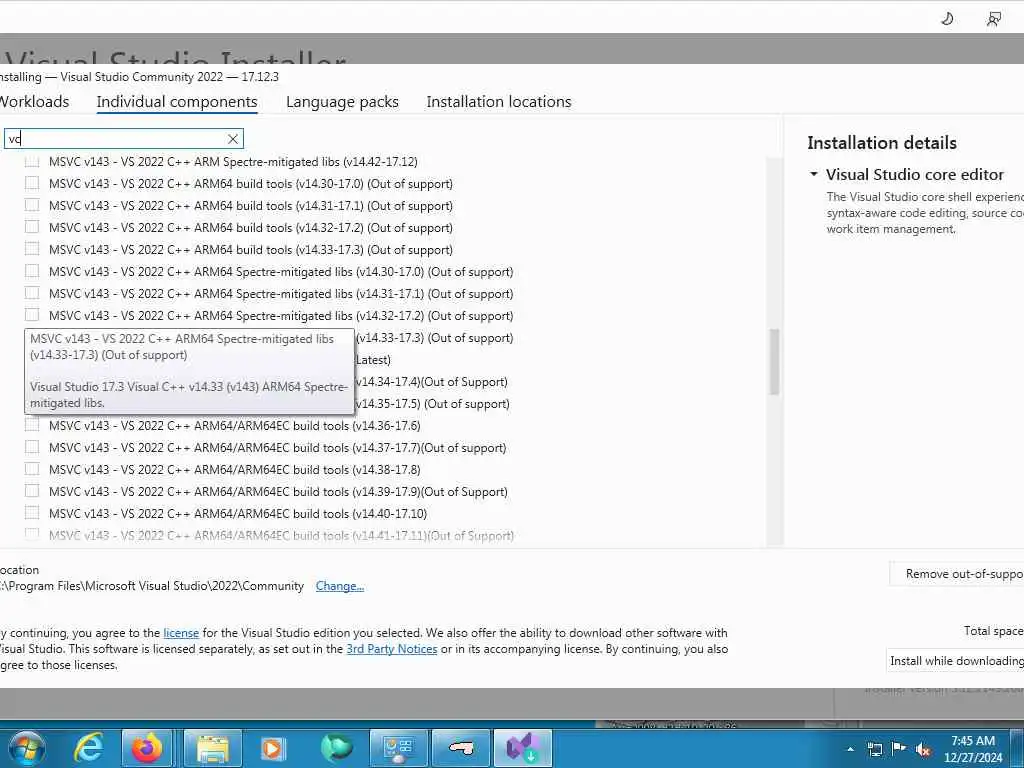Switch to Visual Studio Installer taskbar icon
This screenshot has width=1024, height=768.
point(523,748)
